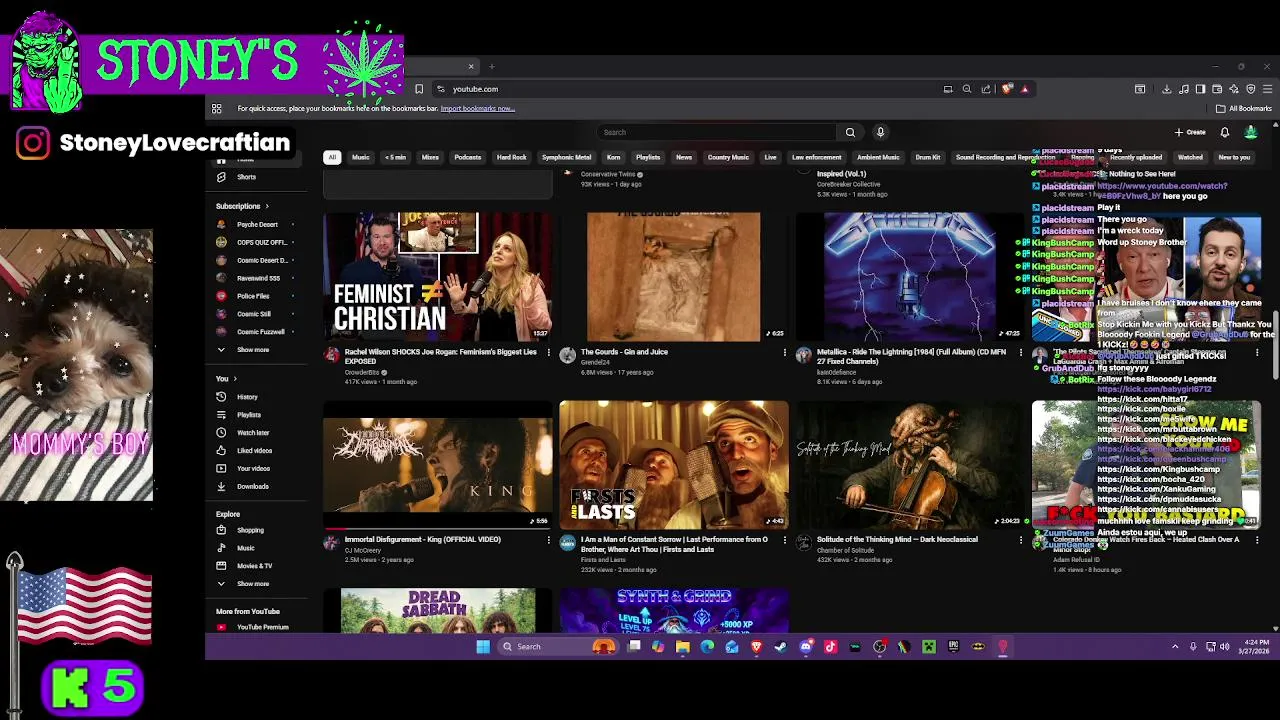1280x720 pixels.
Task: Expand Show more under Explore
Action: [x=258, y=584]
